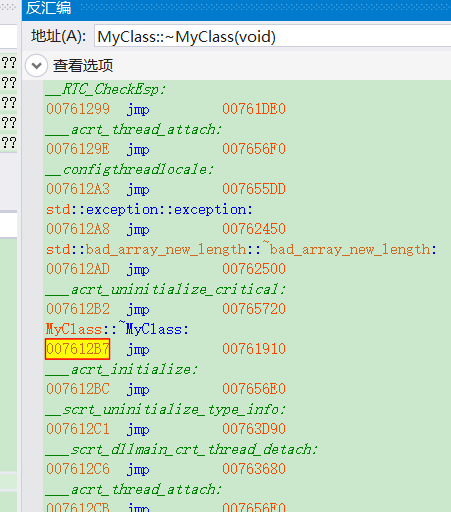Viewport: 451px width, 512px height.
Task: Click jump target 00761DE0
Action: pos(254,109)
